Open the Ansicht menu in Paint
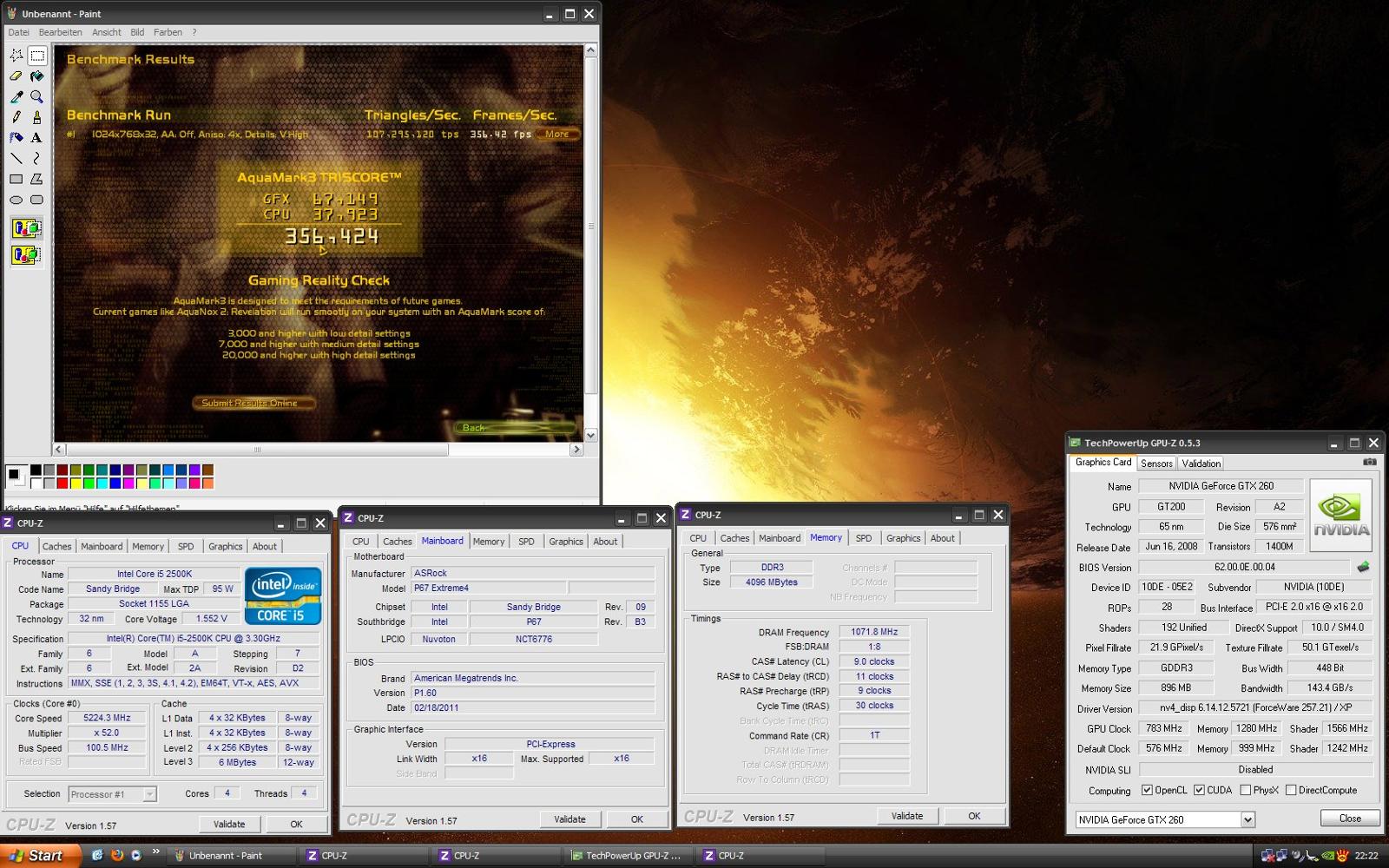Image resolution: width=1389 pixels, height=868 pixels. [107, 32]
